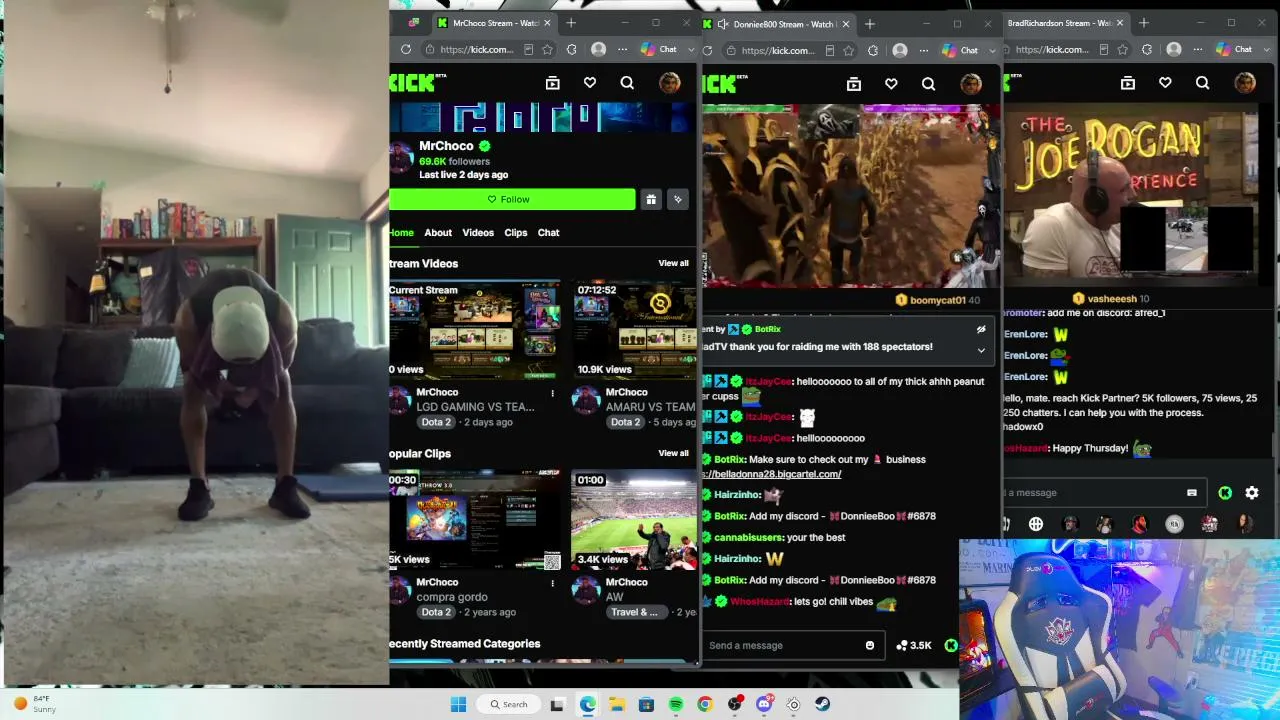Select username cannabisusers in Donniee800 chat

tap(749, 538)
